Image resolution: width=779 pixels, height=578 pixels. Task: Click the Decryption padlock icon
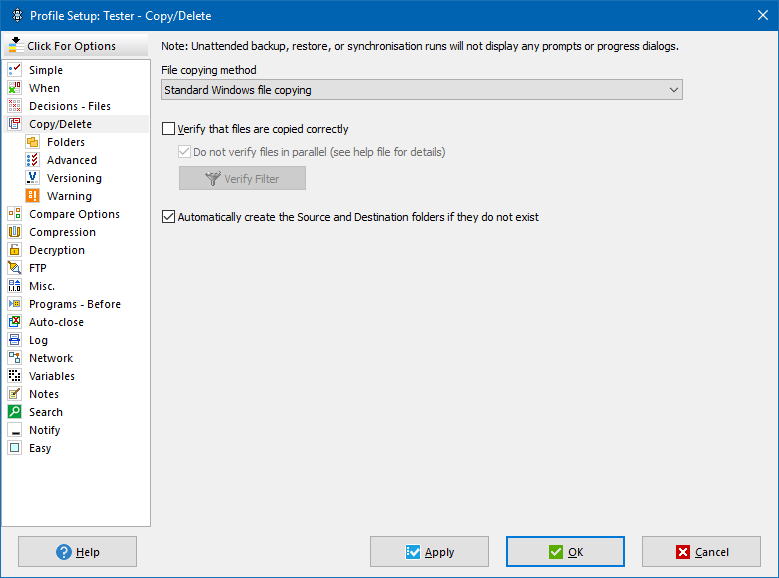(14, 250)
